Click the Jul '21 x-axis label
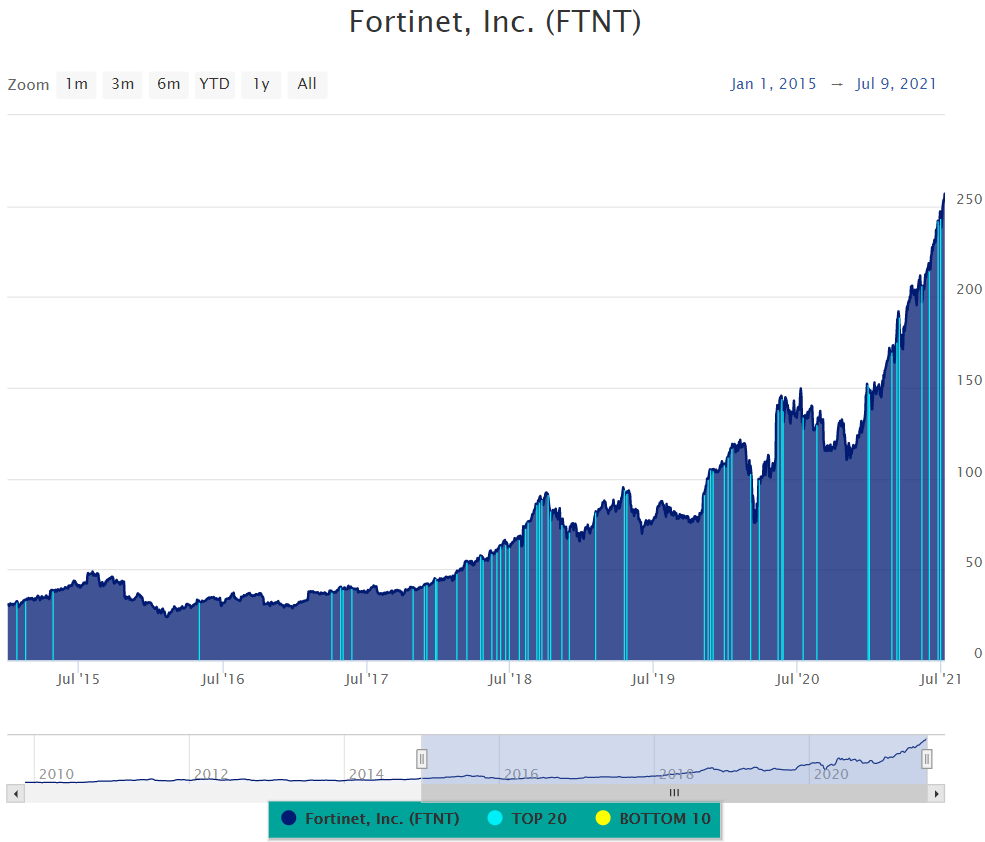985x842 pixels. (940, 679)
